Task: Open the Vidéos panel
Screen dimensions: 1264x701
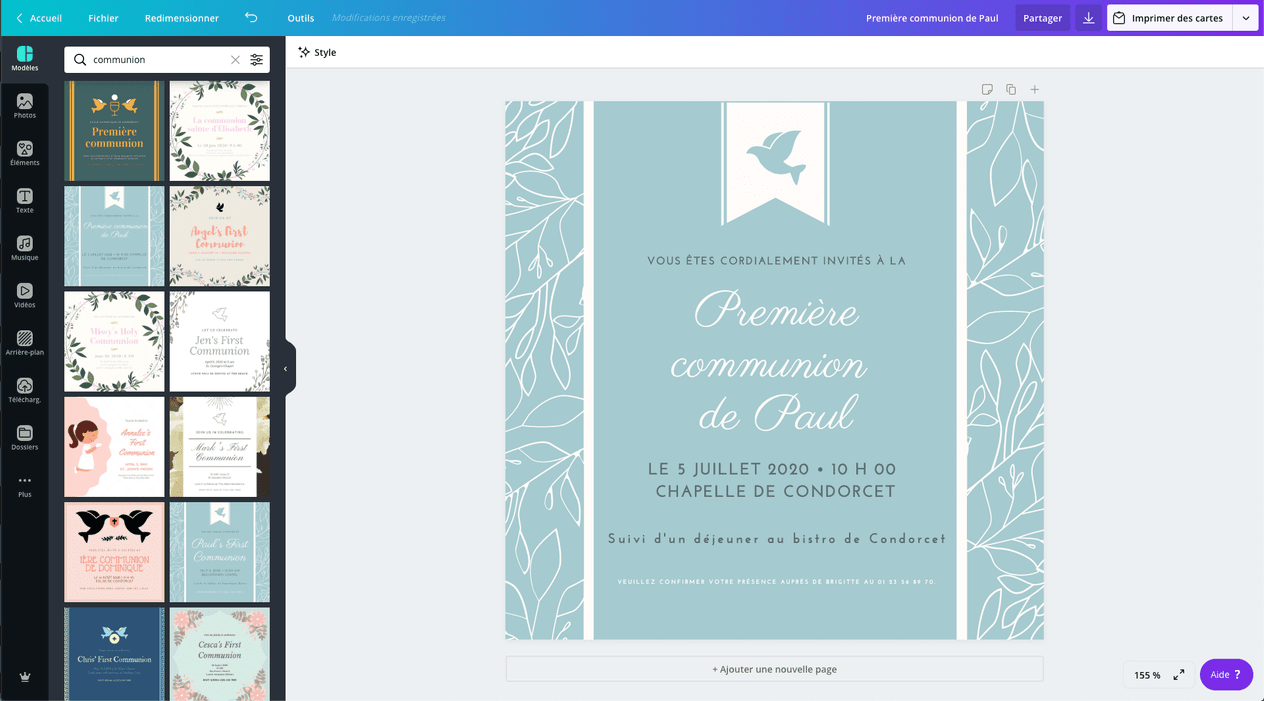Action: tap(24, 295)
